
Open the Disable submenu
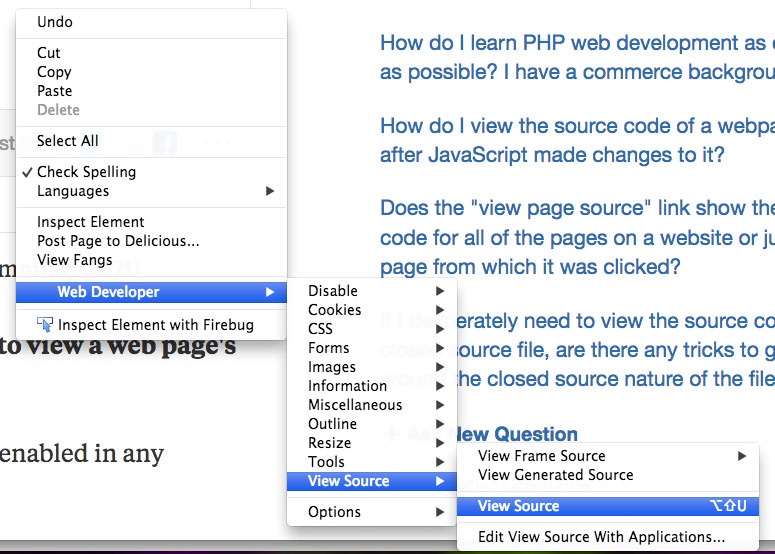372,291
